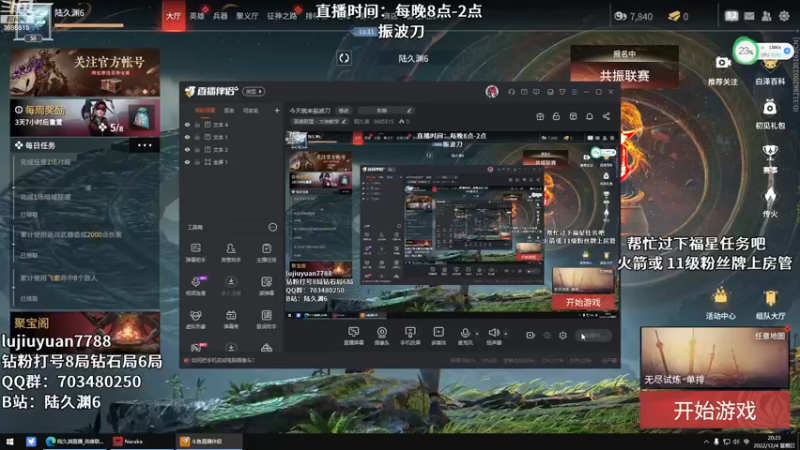Expand speaker options arrow
800x450 pixels.
(x=506, y=334)
